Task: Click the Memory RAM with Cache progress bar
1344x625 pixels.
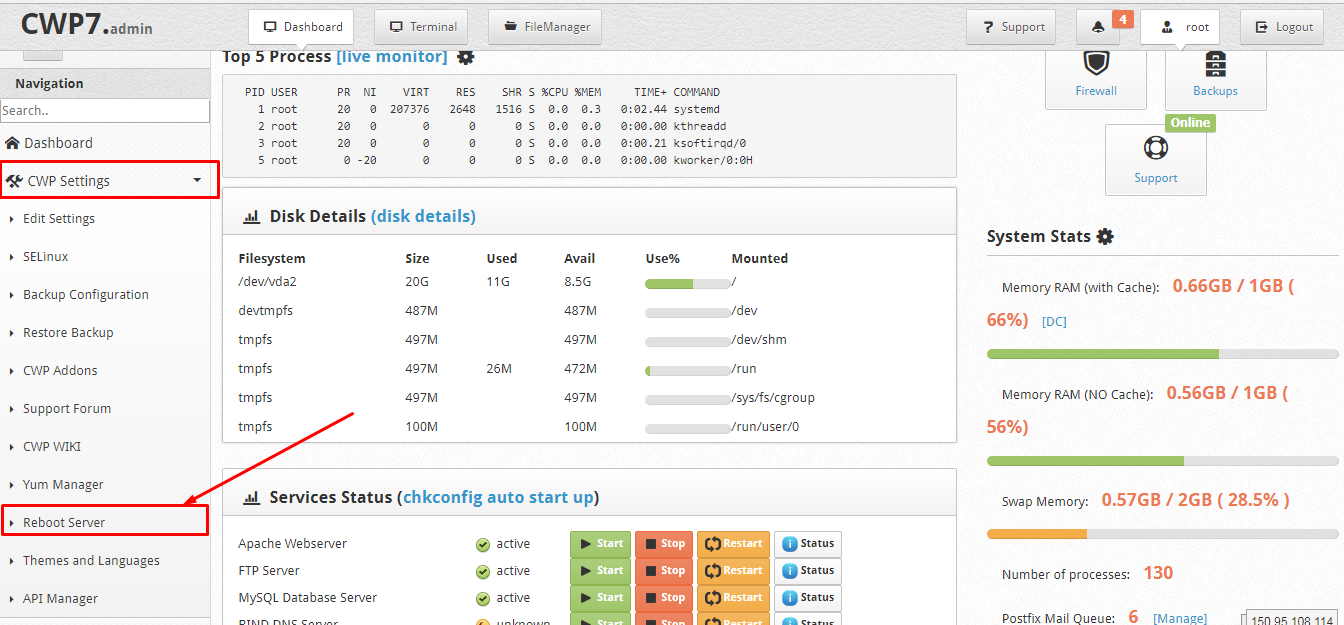Action: click(1163, 354)
